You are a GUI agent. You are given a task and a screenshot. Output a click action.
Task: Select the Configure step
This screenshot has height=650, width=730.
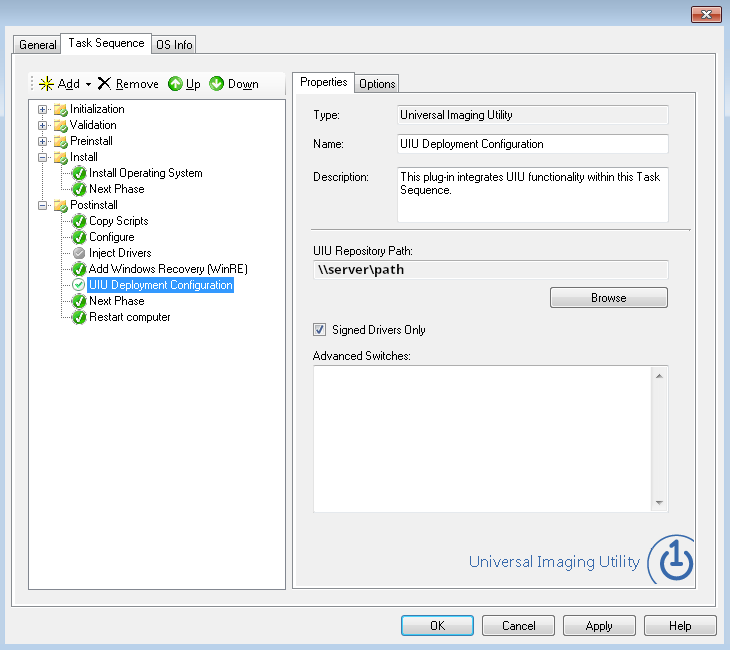[x=112, y=237]
